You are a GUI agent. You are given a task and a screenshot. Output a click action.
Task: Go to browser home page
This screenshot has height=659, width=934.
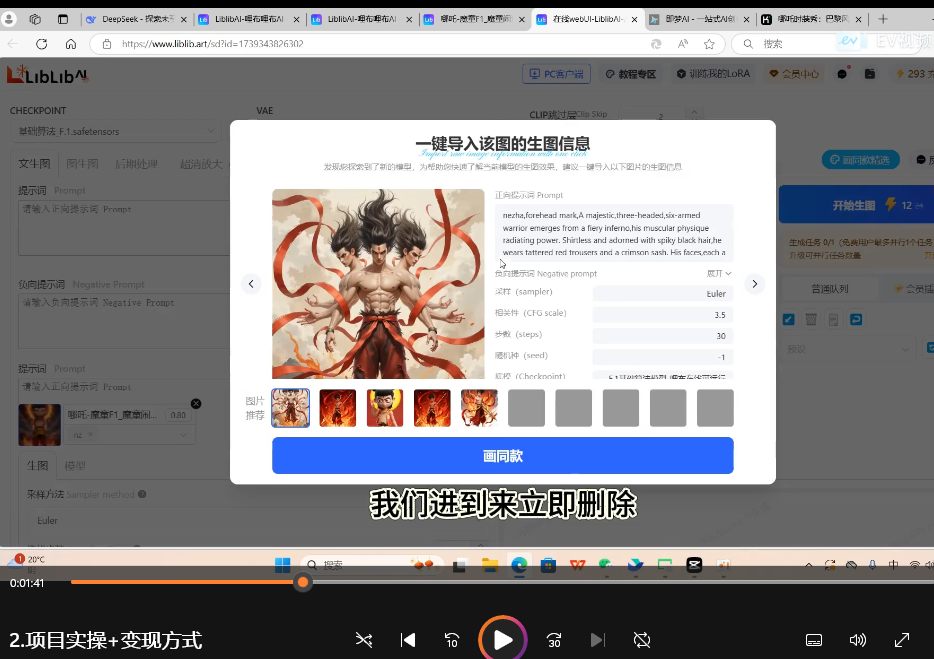(71, 43)
